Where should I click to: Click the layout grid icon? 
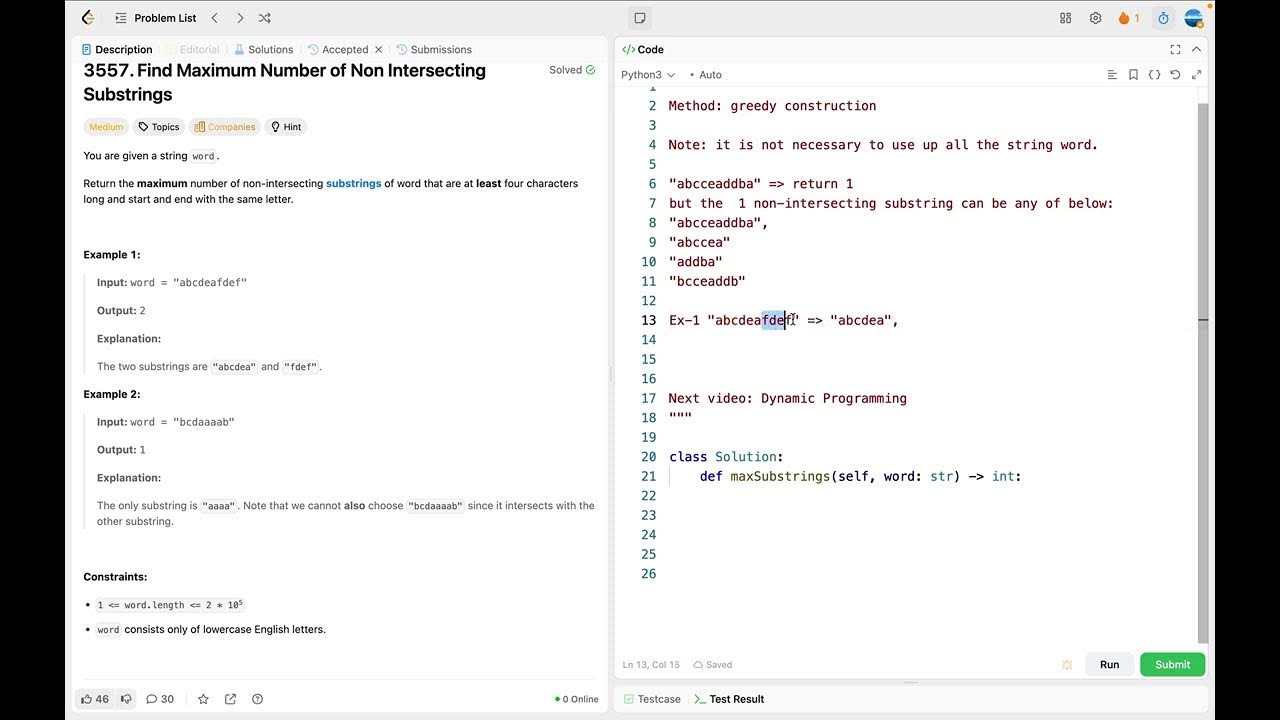(x=1065, y=18)
